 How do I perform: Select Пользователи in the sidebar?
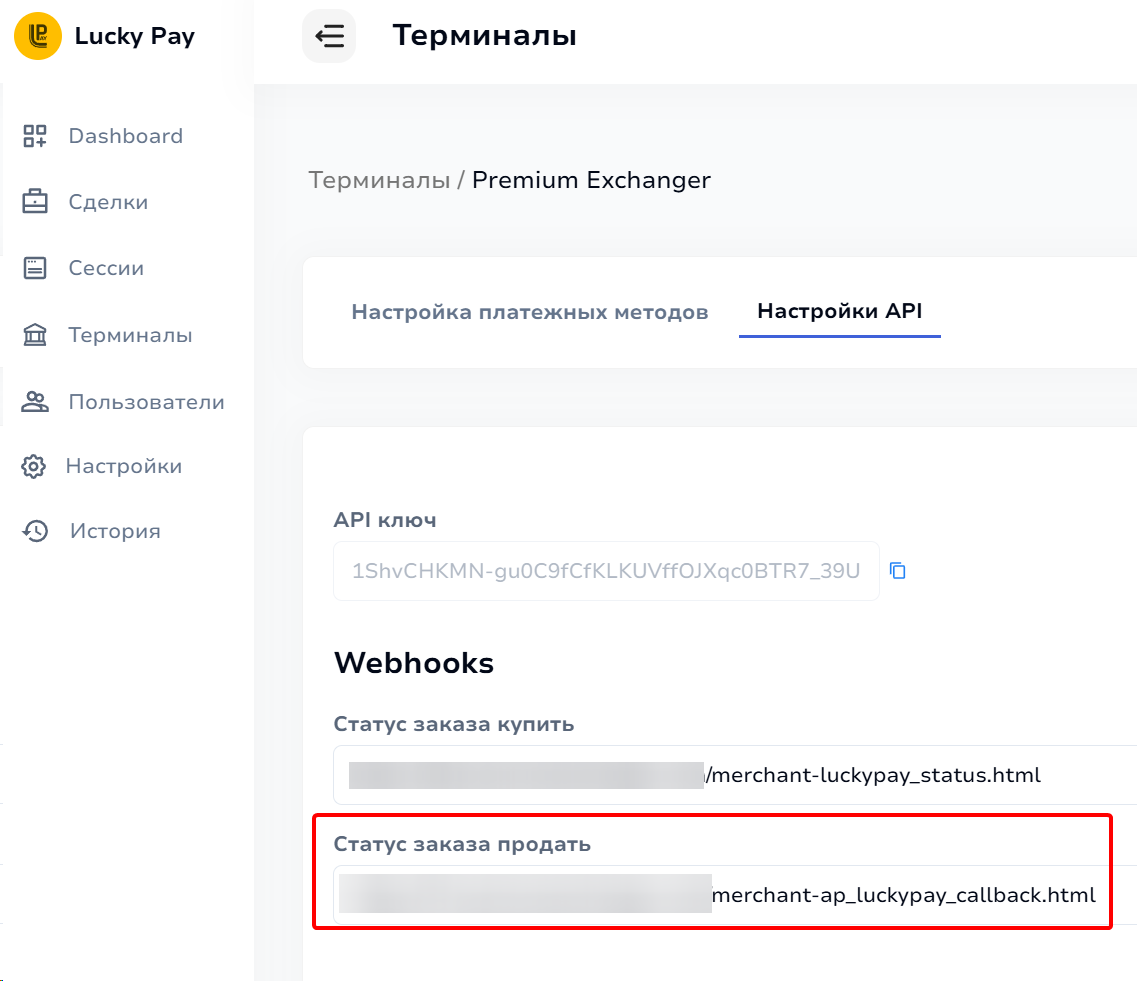pyautogui.click(x=146, y=402)
